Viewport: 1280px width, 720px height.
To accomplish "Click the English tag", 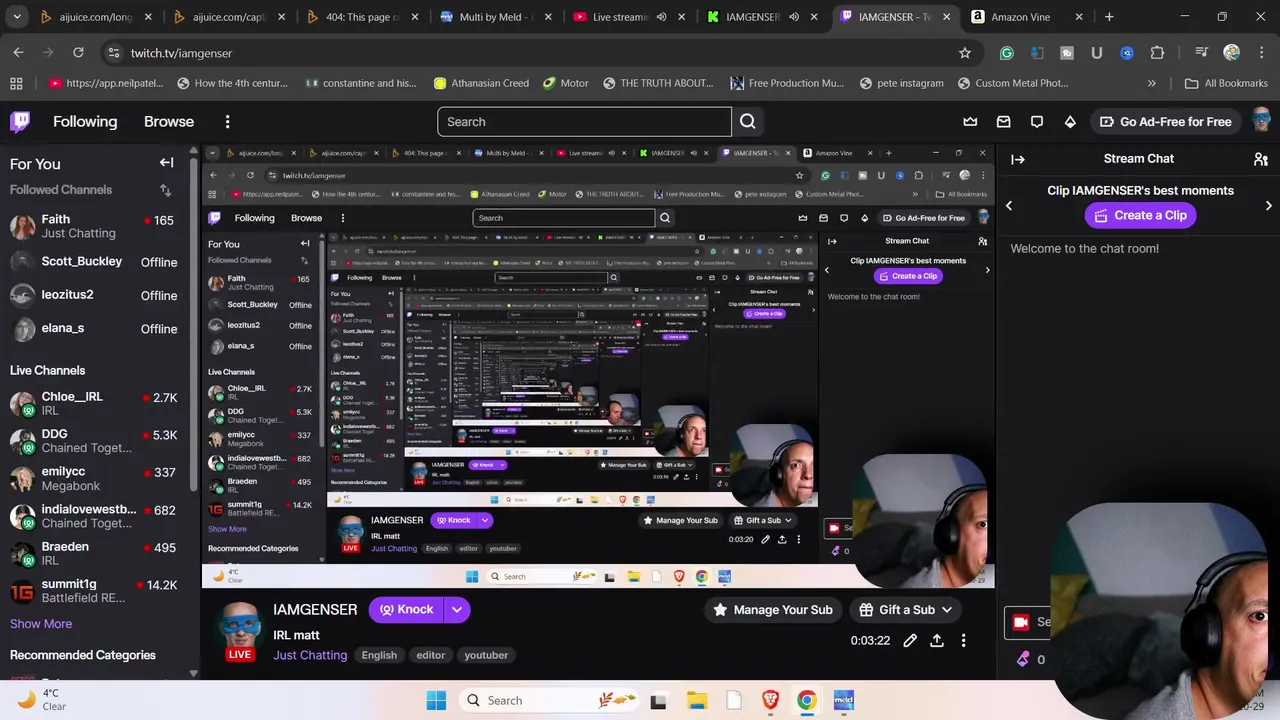I will click(x=379, y=655).
